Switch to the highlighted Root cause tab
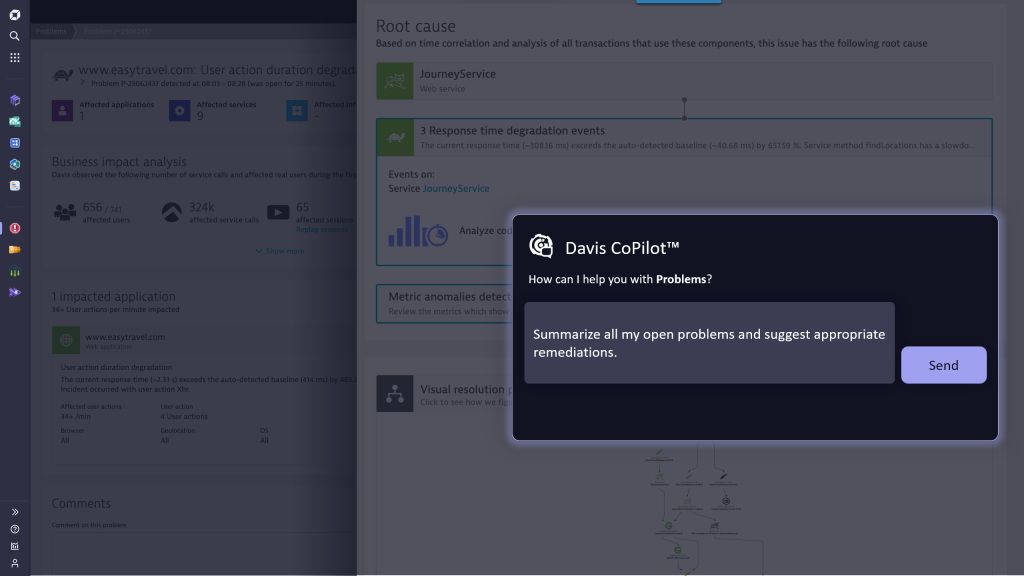This screenshot has width=1024, height=576. click(x=678, y=3)
